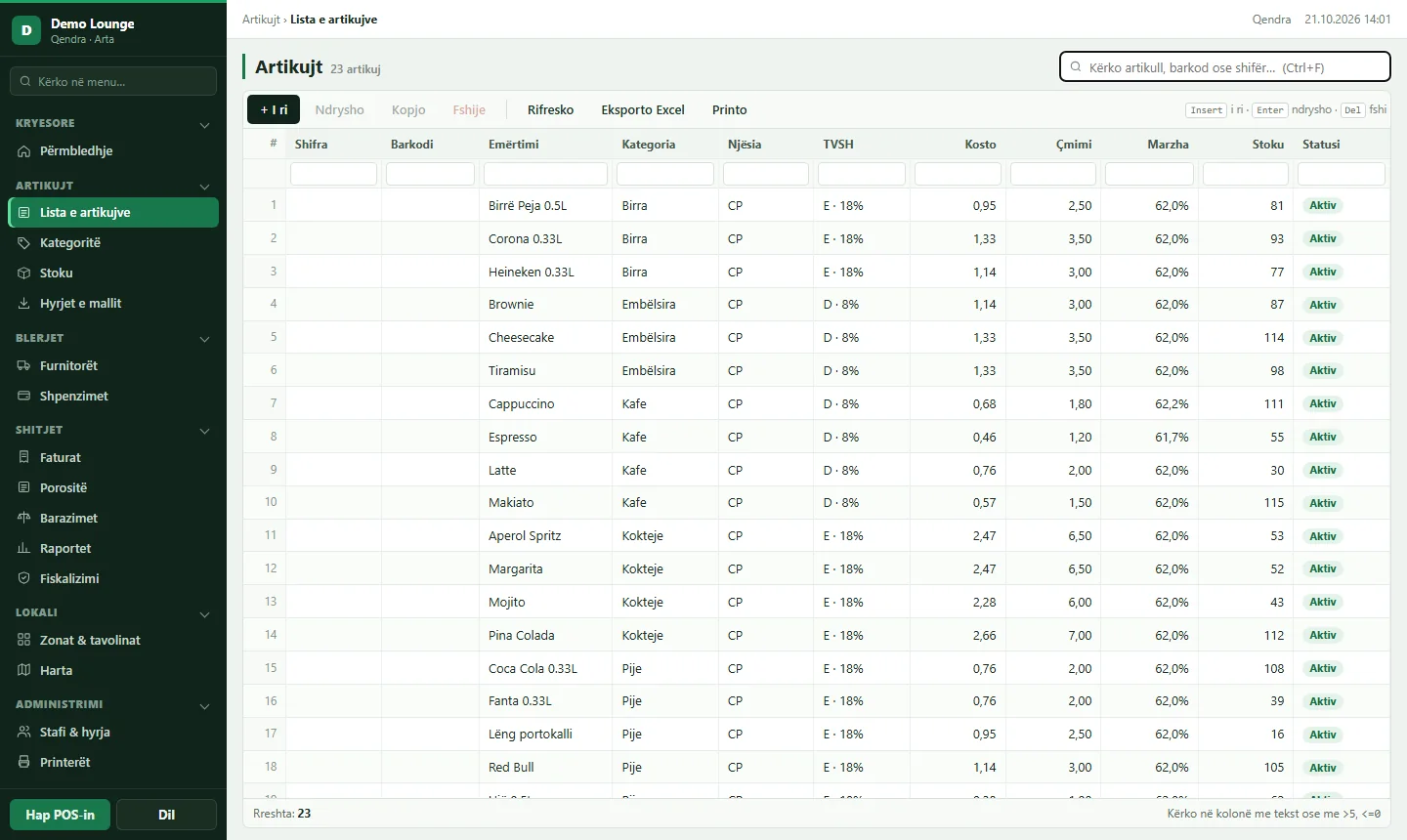Add a new item with + I ri
The image size is (1407, 840).
click(274, 110)
